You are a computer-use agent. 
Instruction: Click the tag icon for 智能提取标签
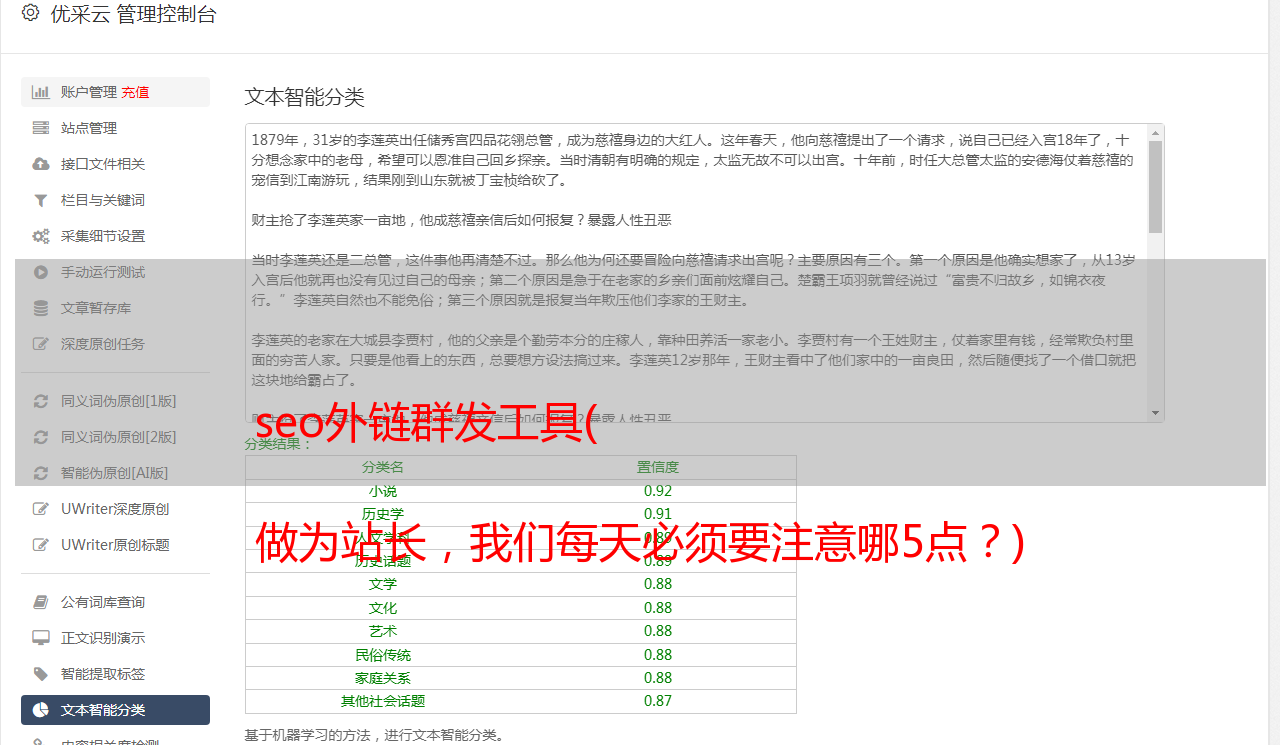click(x=41, y=674)
